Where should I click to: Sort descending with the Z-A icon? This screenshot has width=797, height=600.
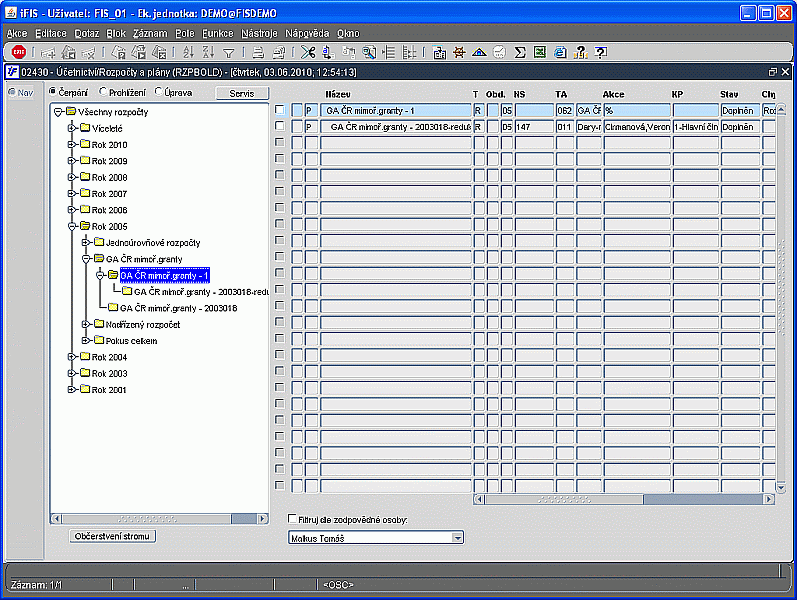[208, 52]
